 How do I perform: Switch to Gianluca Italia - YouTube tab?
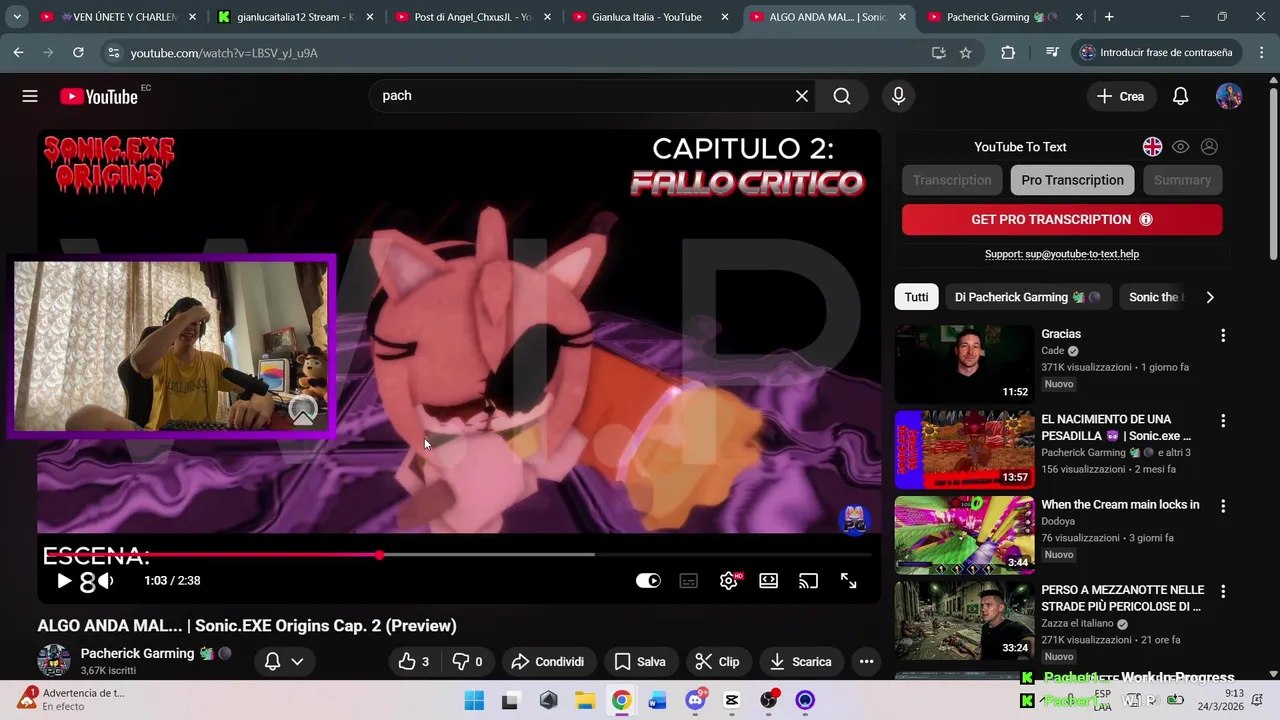[x=646, y=17]
